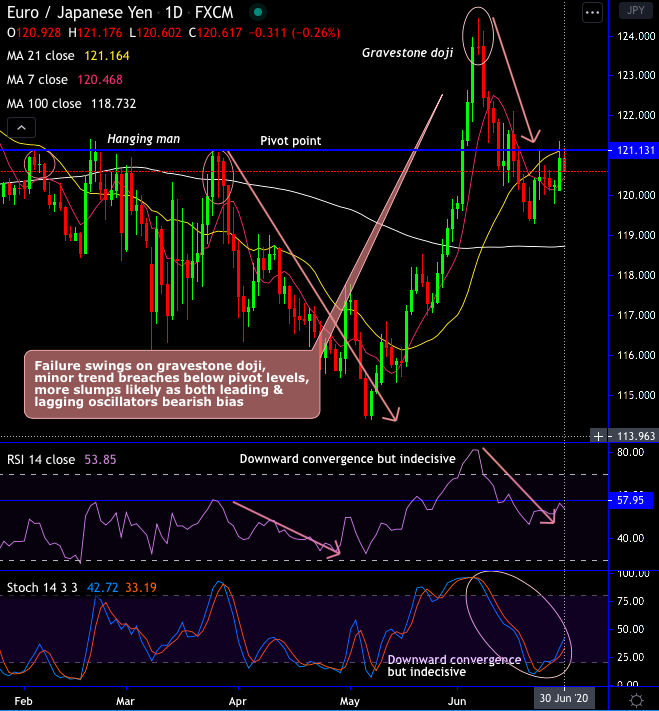Select the MA 100 close indicator legend
659x711 pixels.
[44, 104]
